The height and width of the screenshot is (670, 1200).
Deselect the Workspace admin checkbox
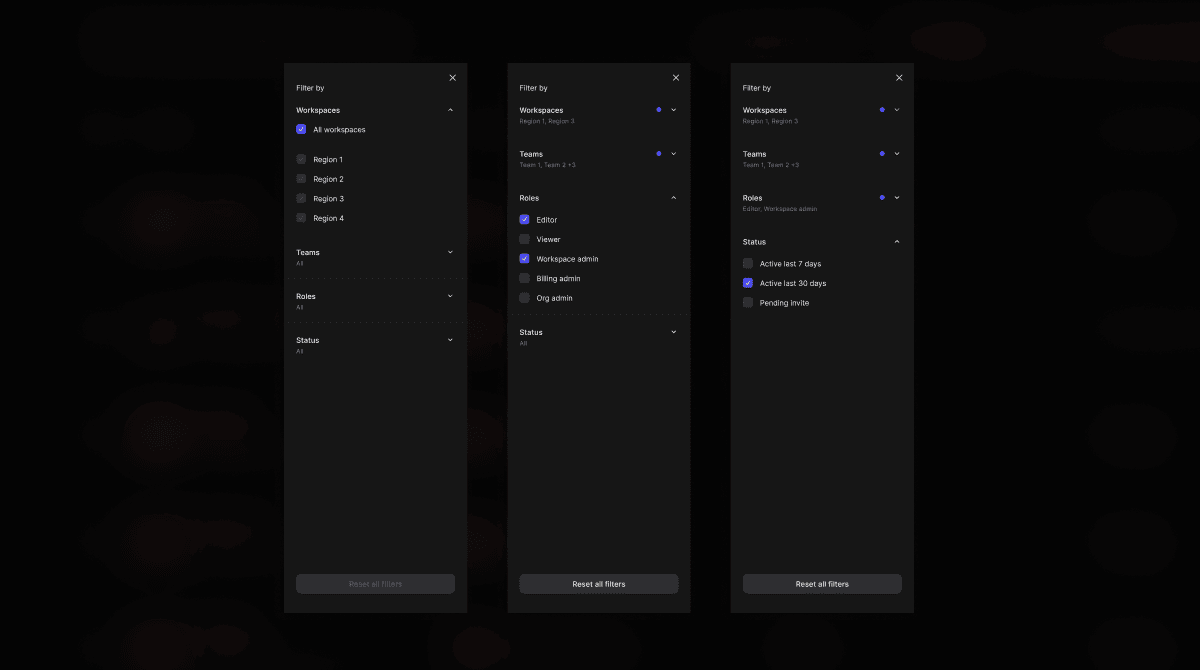coord(524,258)
